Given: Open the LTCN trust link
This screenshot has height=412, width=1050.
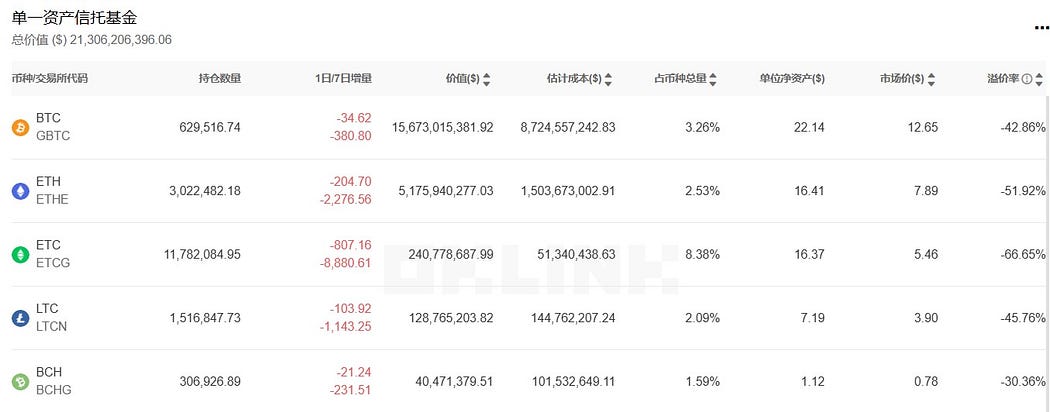Looking at the screenshot, I should pos(52,327).
